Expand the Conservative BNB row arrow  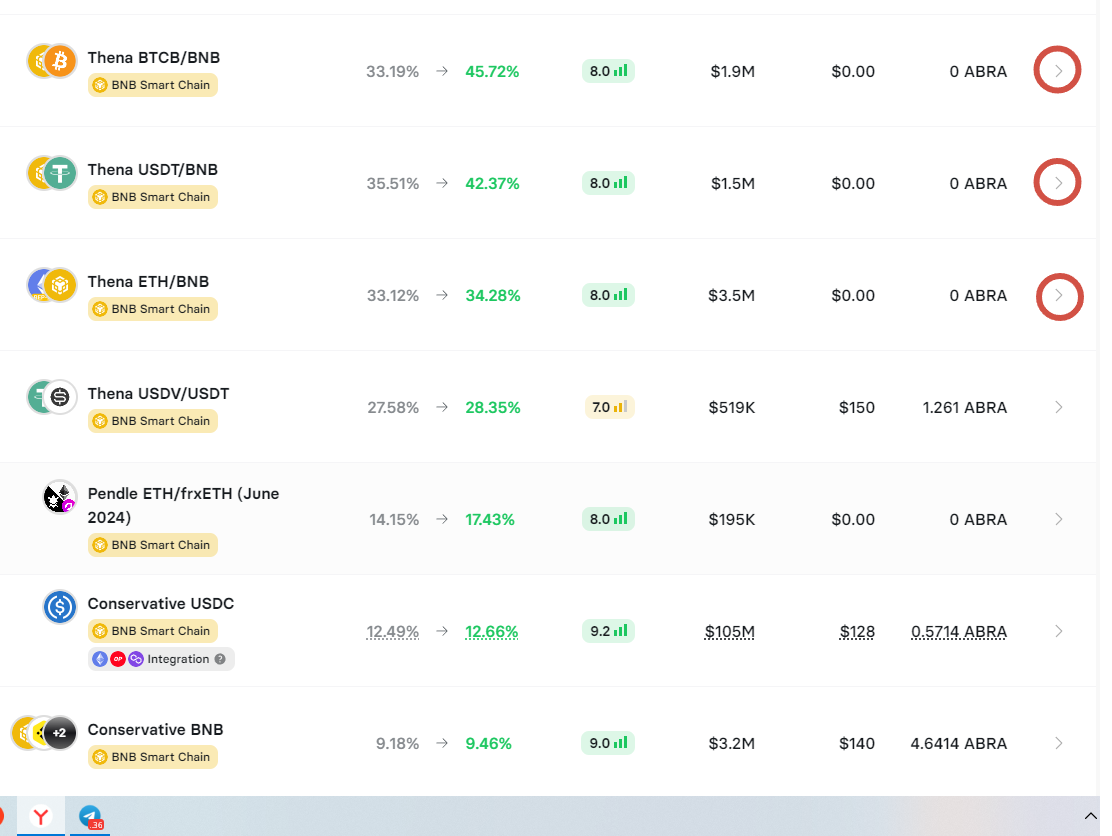[x=1058, y=743]
